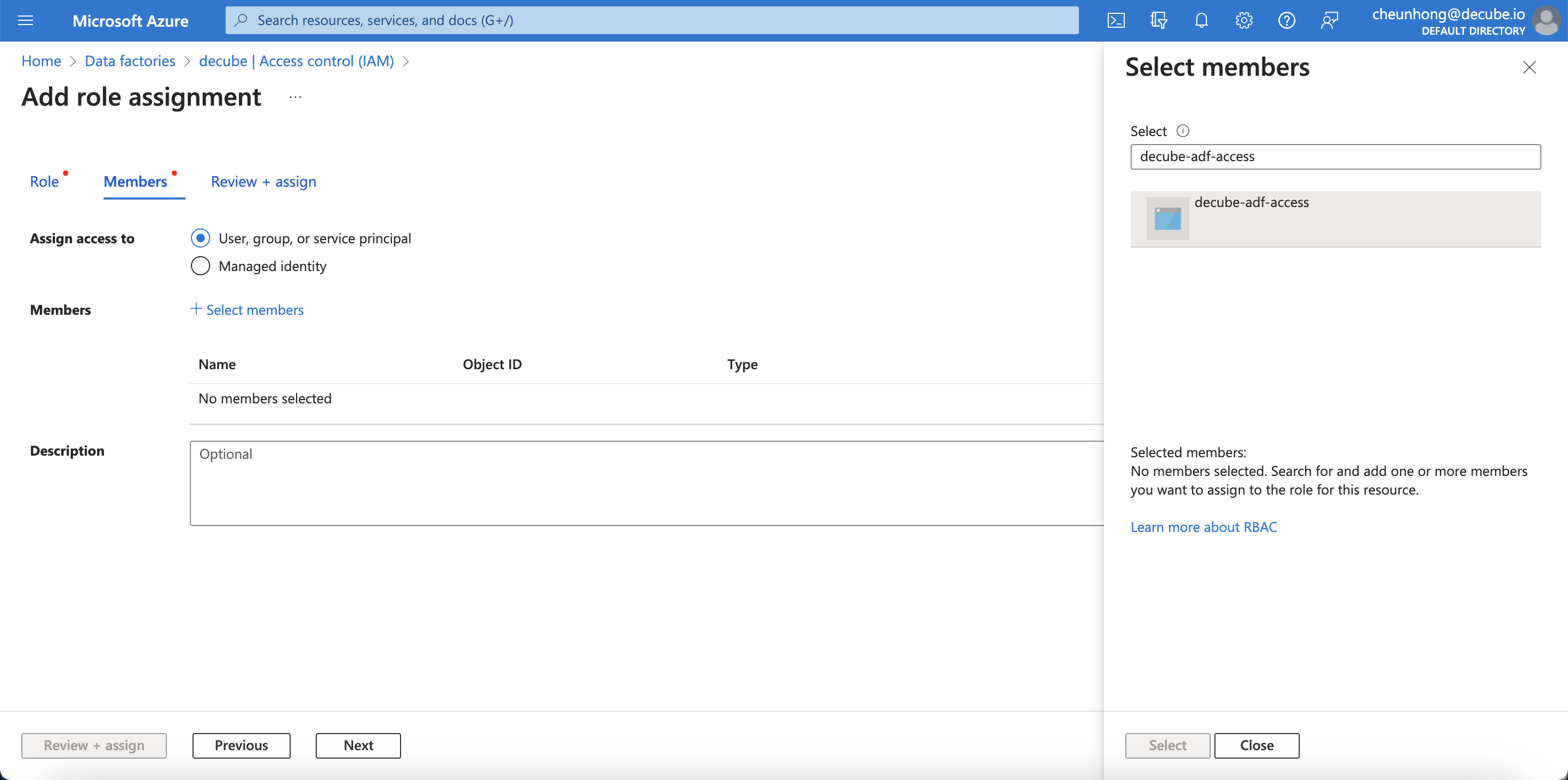Open portal settings gear
Viewport: 1568px width, 780px height.
pyautogui.click(x=1244, y=21)
